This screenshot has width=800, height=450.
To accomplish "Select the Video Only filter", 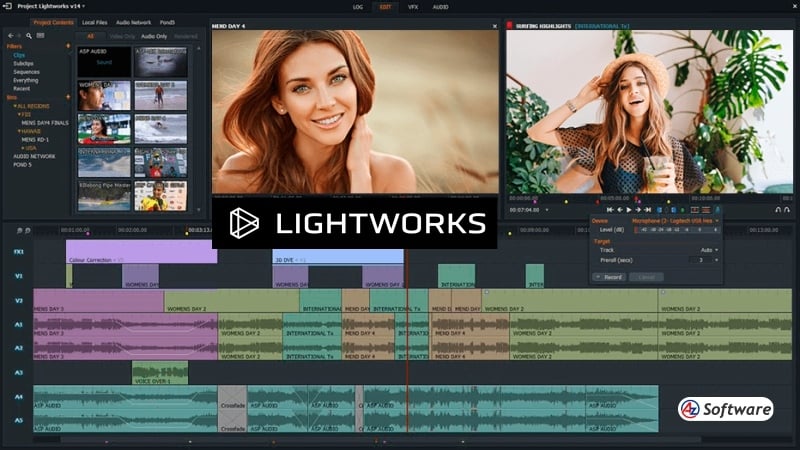I will click(122, 36).
